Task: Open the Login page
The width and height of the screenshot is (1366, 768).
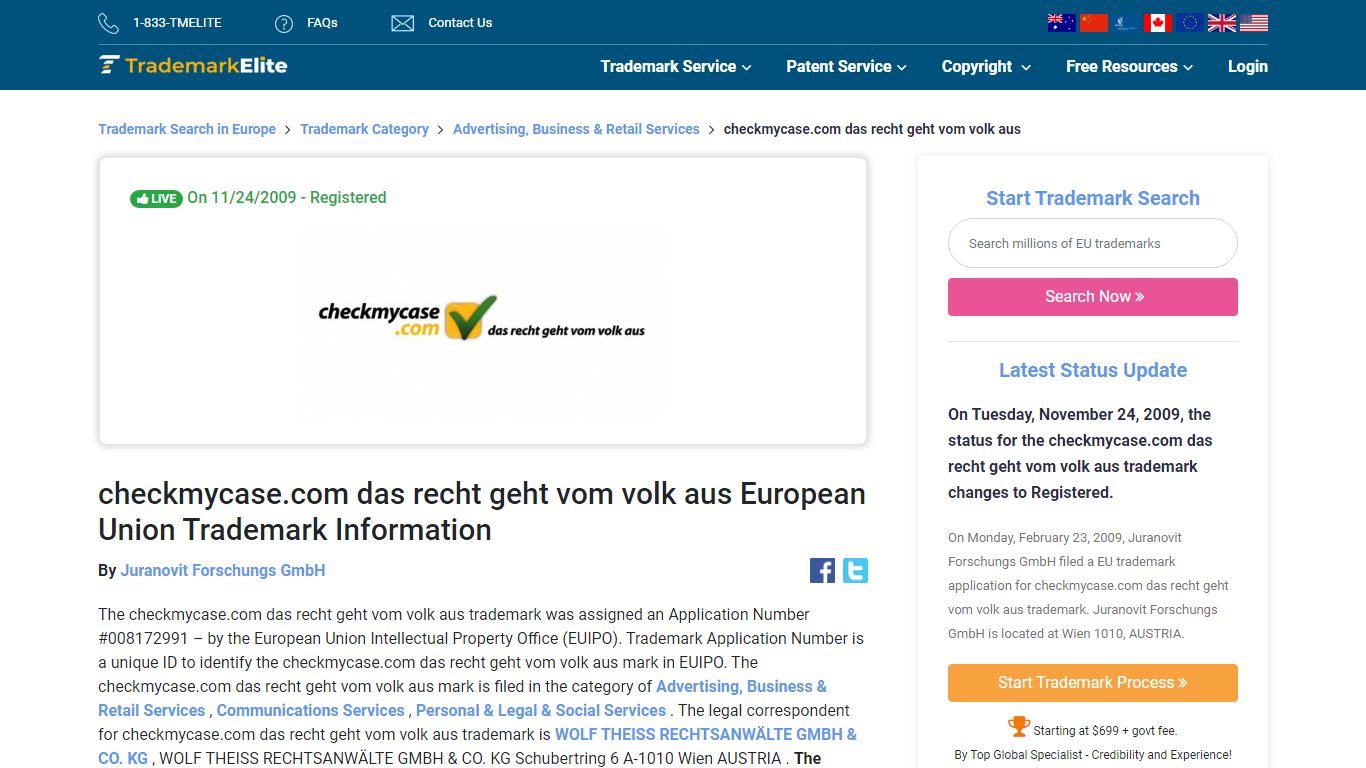Action: coord(1247,66)
